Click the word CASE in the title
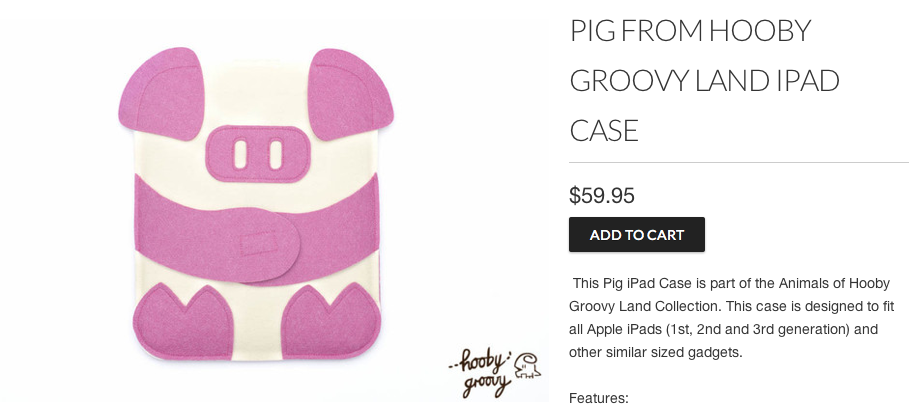910x413 pixels. coord(604,131)
